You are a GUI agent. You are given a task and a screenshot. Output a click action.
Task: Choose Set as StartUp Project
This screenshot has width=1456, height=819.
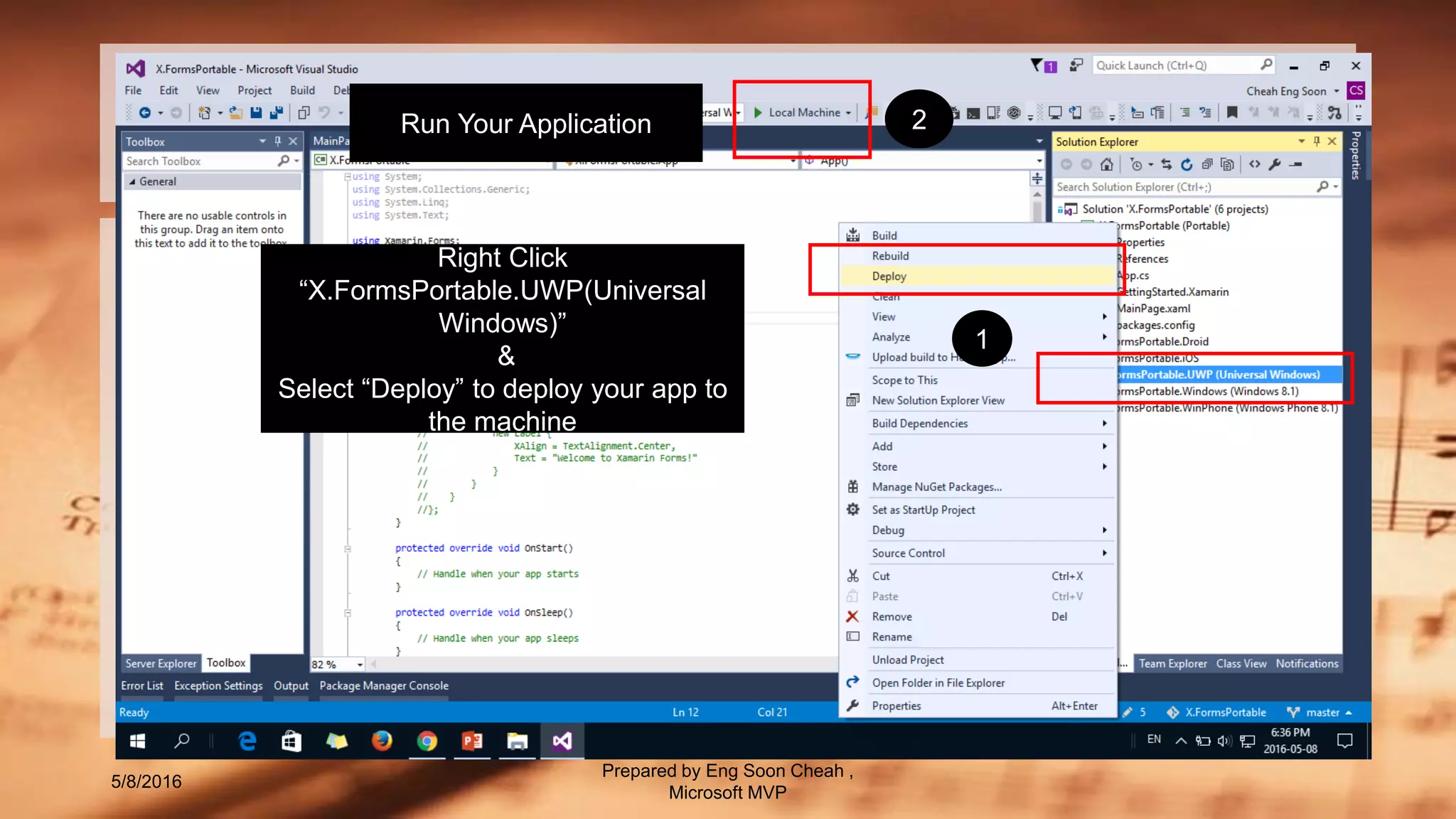pyautogui.click(x=978, y=510)
